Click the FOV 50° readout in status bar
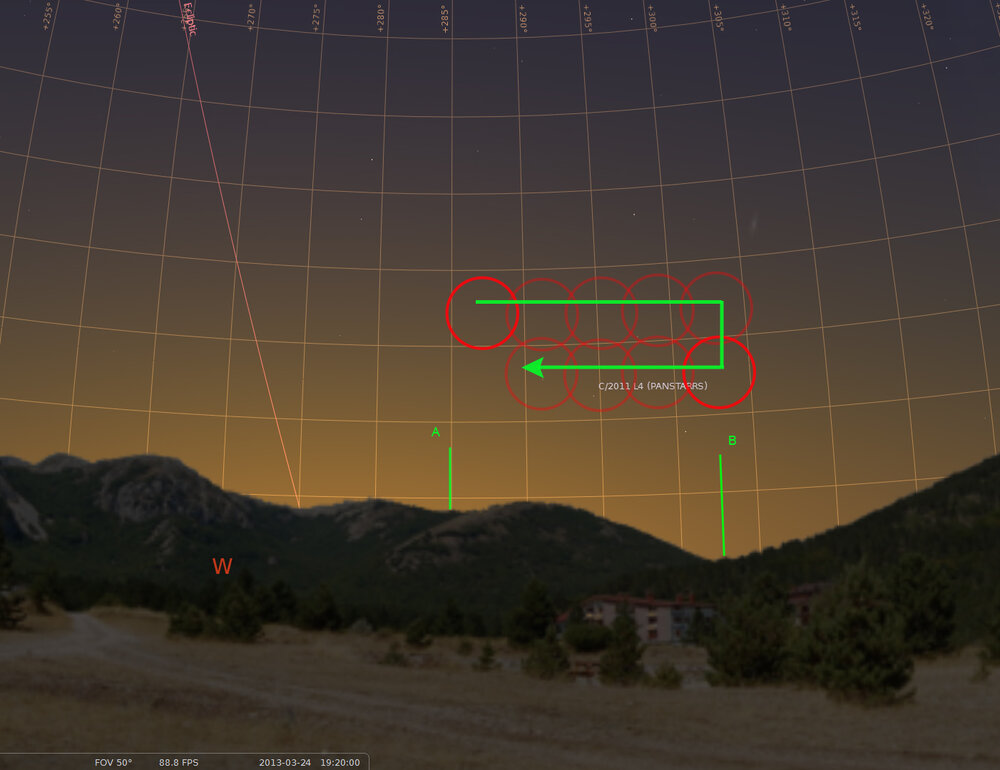Viewport: 1000px width, 770px height. [113, 762]
